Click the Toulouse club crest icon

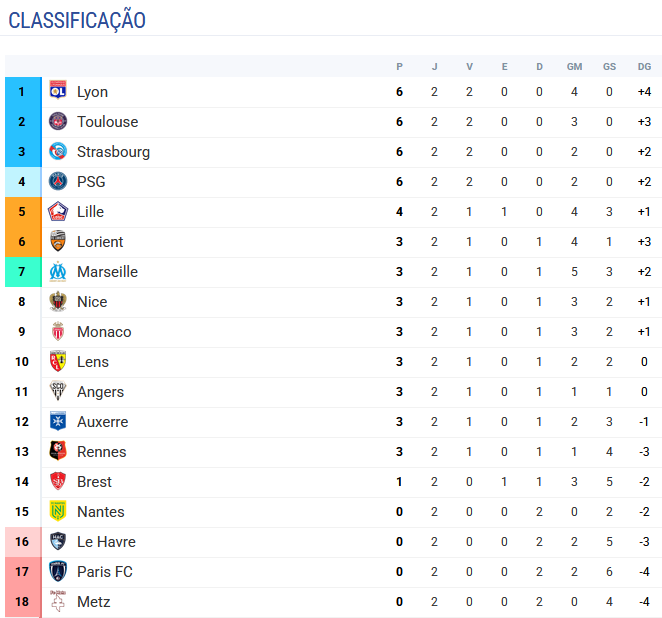(x=58, y=122)
